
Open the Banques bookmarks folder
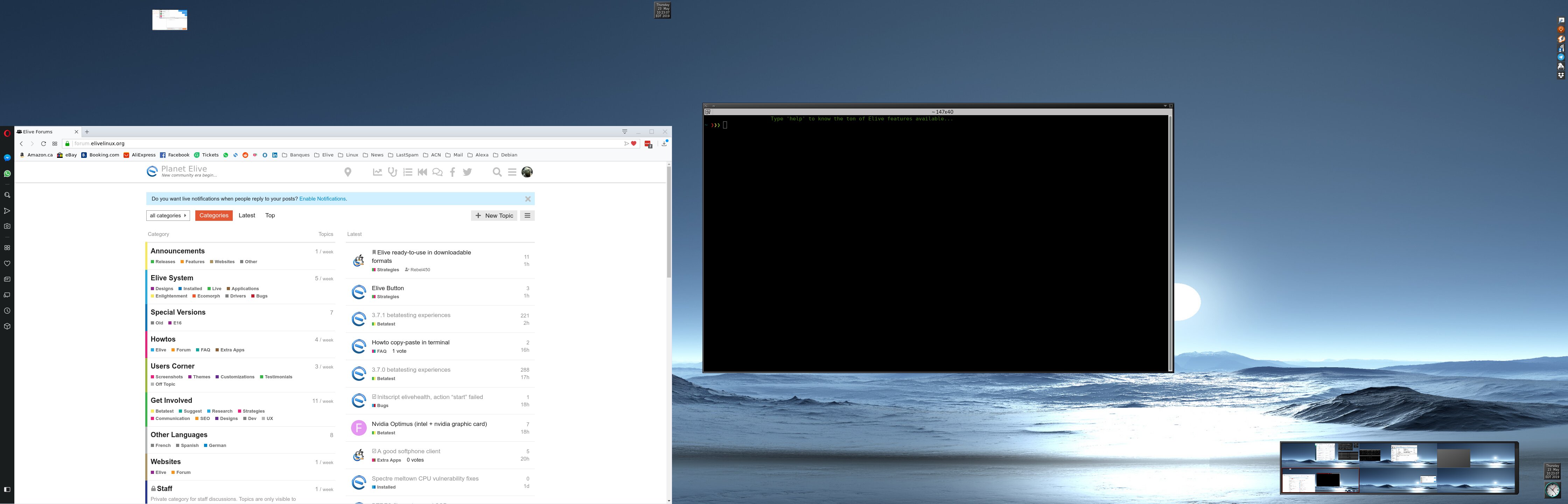(x=296, y=155)
